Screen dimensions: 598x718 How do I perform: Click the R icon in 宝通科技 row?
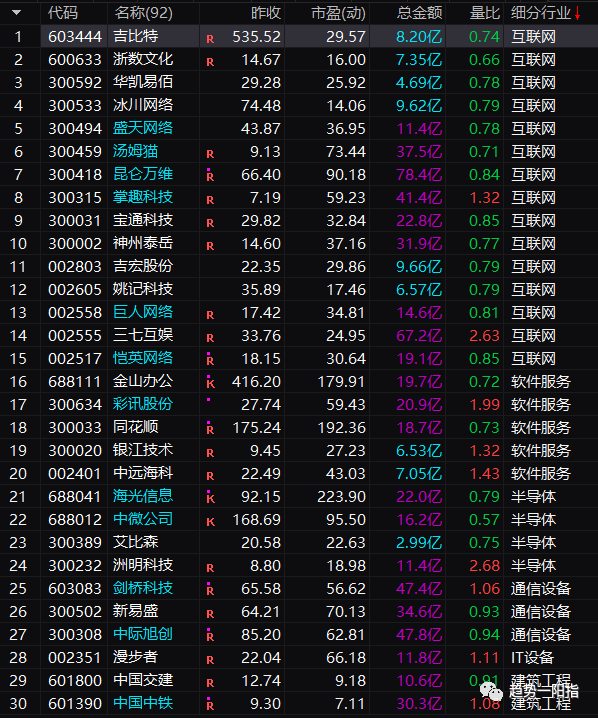210,223
